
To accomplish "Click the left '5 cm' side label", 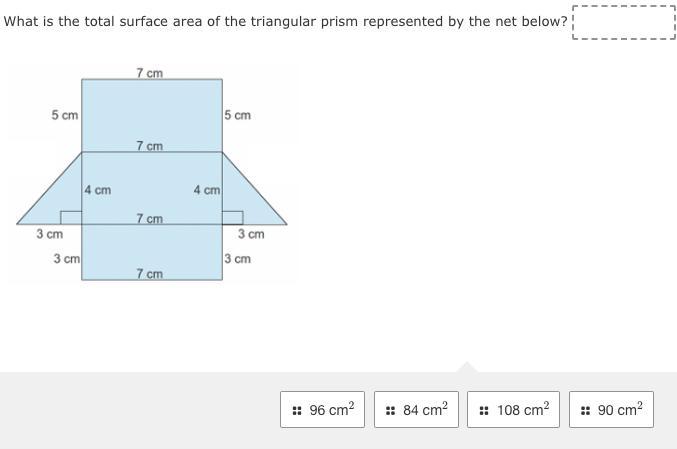I will 65,115.
